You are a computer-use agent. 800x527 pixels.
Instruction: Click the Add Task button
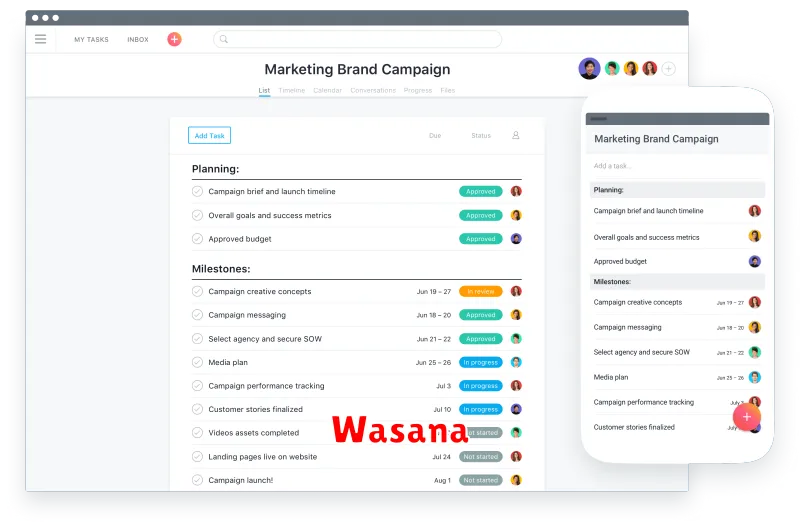click(209, 135)
